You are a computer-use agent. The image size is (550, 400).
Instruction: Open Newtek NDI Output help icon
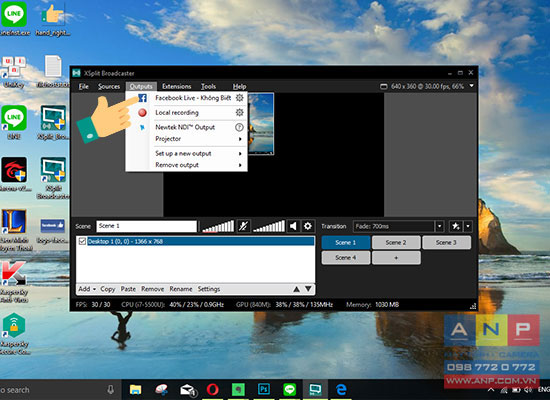(239, 127)
